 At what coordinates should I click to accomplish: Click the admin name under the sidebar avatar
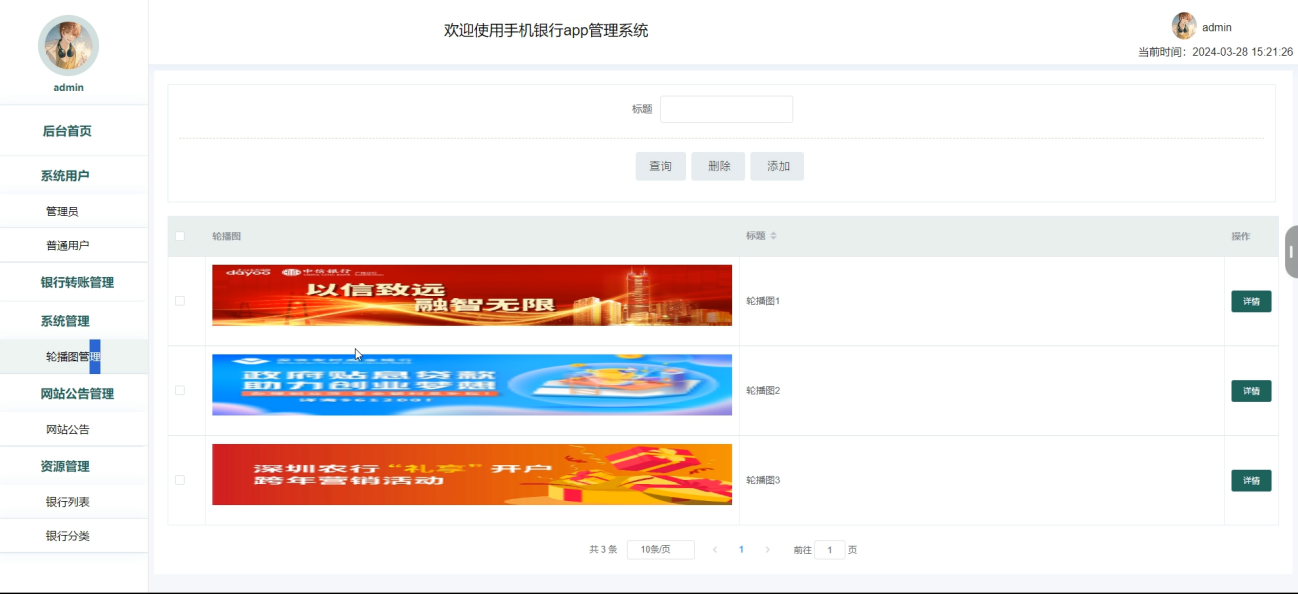coord(68,88)
